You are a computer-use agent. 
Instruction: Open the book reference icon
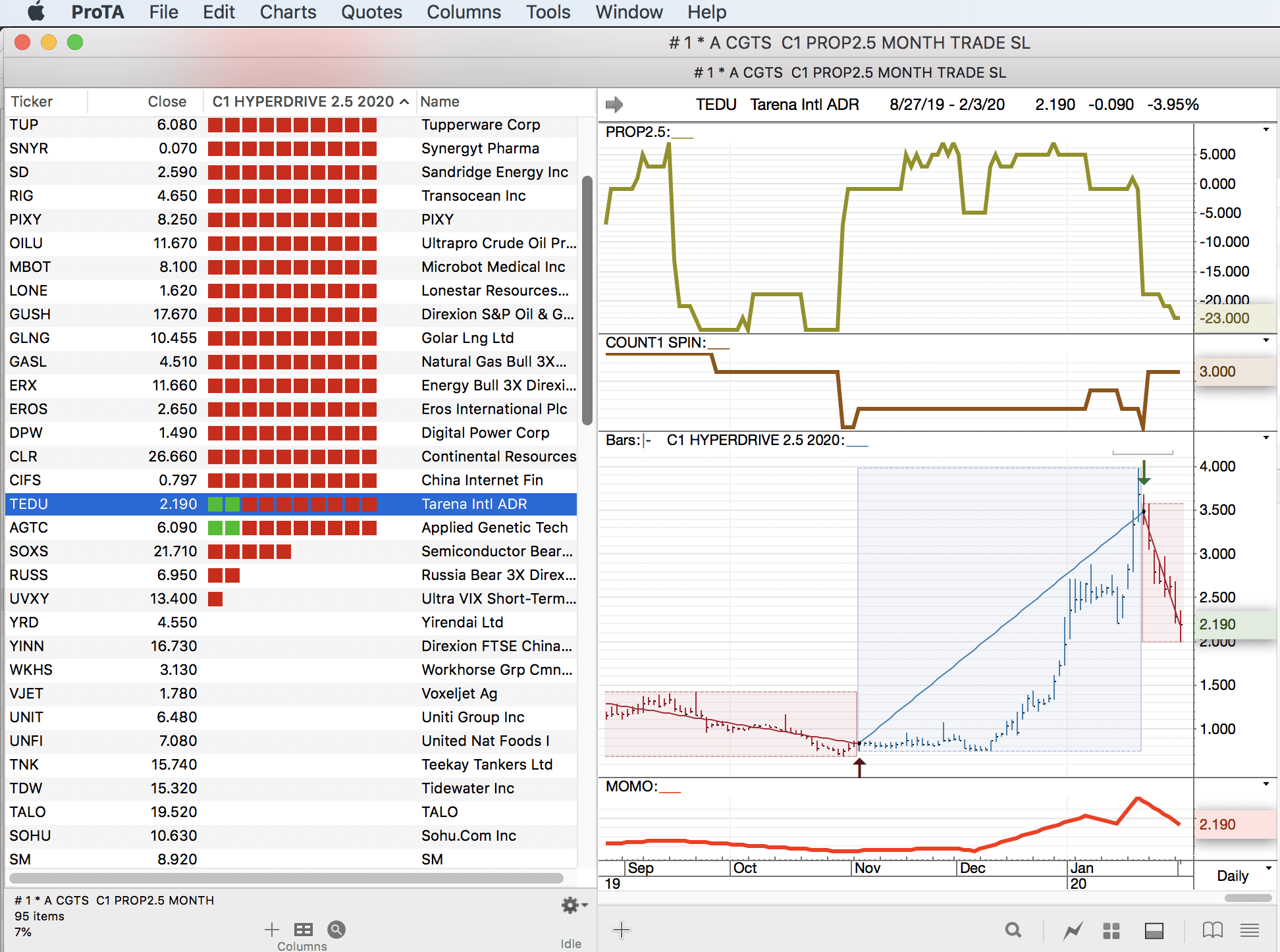coord(1212,930)
